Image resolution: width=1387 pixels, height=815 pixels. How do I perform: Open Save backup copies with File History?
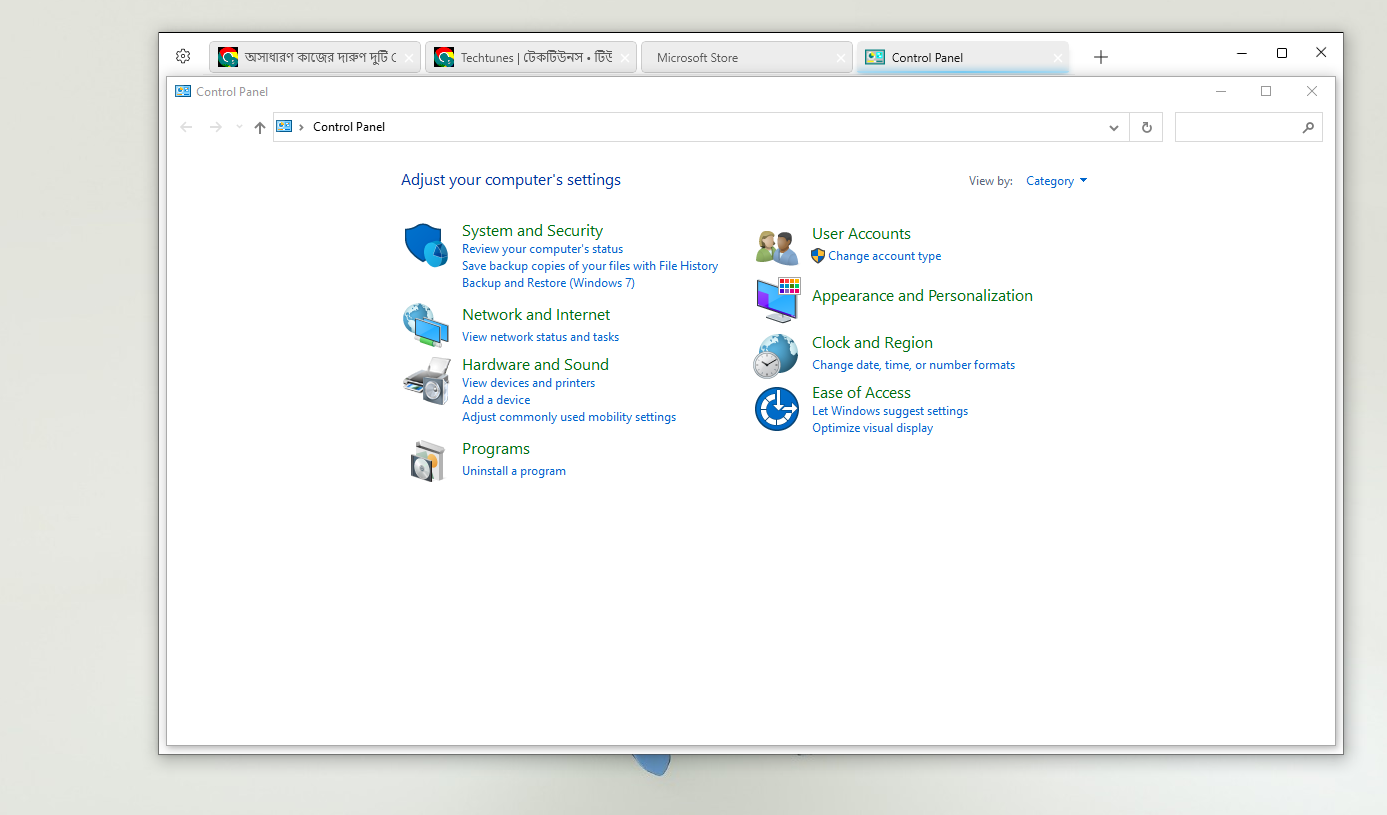[590, 266]
